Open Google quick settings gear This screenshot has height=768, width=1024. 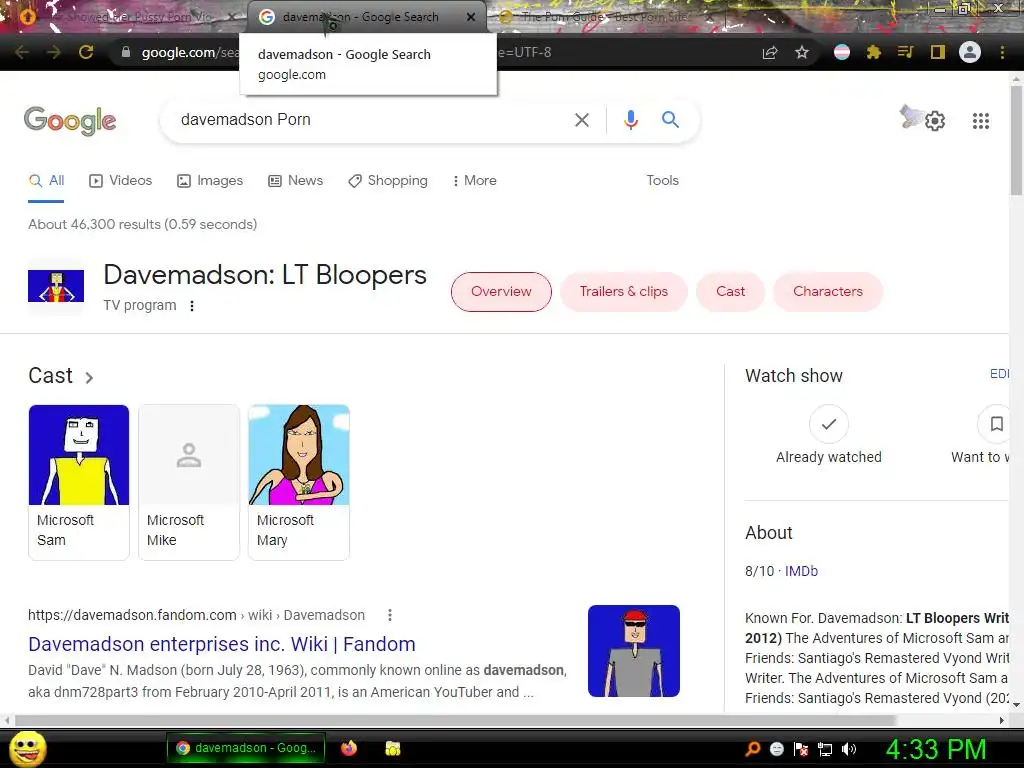coord(935,121)
